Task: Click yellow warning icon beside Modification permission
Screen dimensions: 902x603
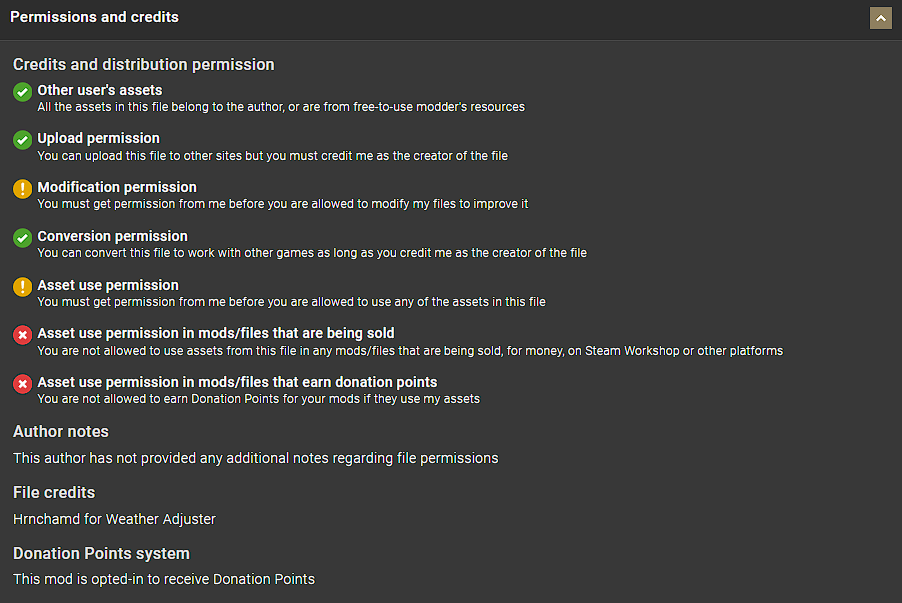Action: pyautogui.click(x=22, y=189)
